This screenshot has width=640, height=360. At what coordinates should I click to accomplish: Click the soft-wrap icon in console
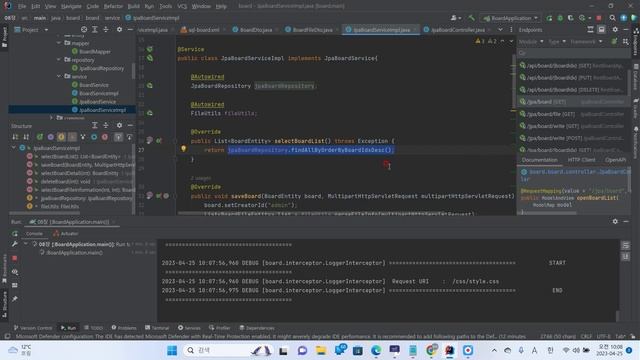(625, 245)
